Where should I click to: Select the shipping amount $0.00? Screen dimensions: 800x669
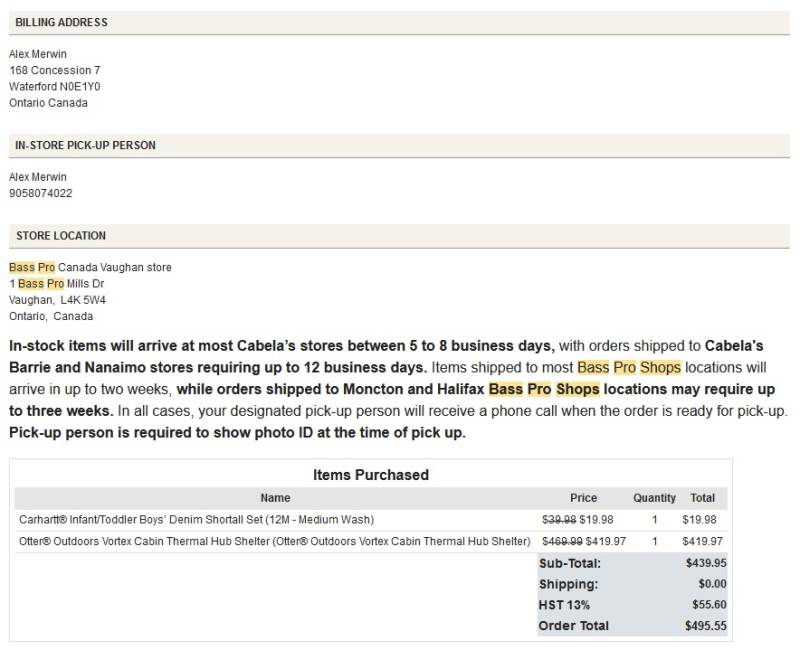click(712, 584)
